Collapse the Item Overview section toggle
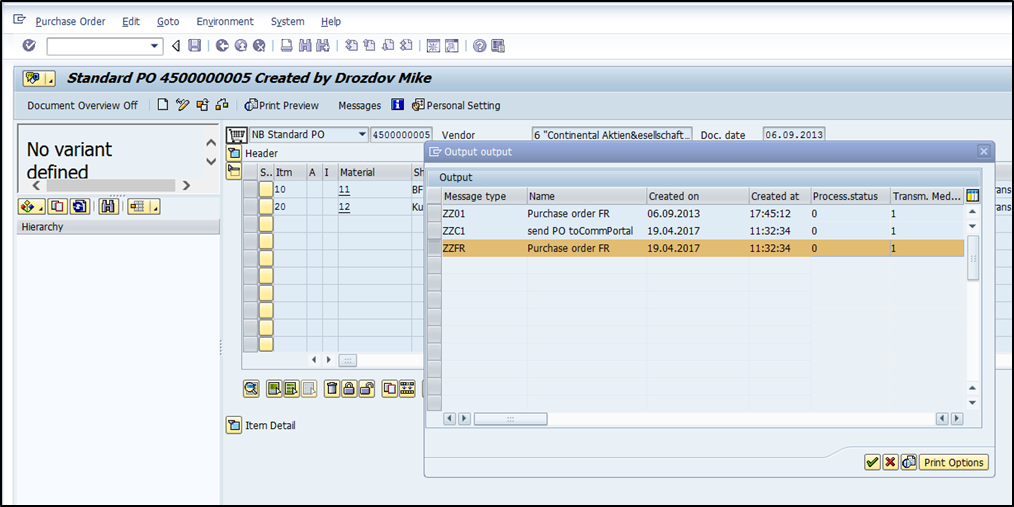This screenshot has width=1014, height=507. [x=233, y=171]
